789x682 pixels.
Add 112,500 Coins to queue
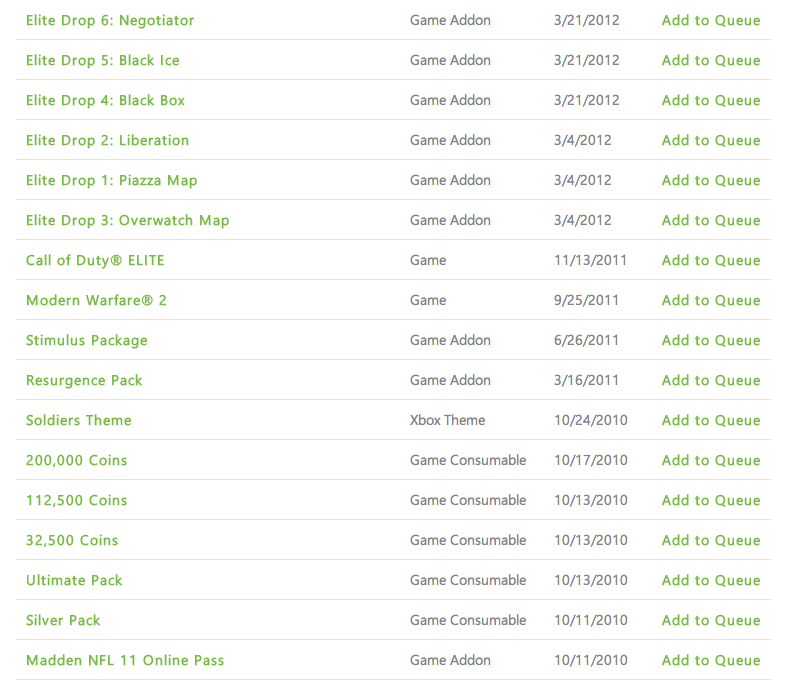(x=711, y=500)
